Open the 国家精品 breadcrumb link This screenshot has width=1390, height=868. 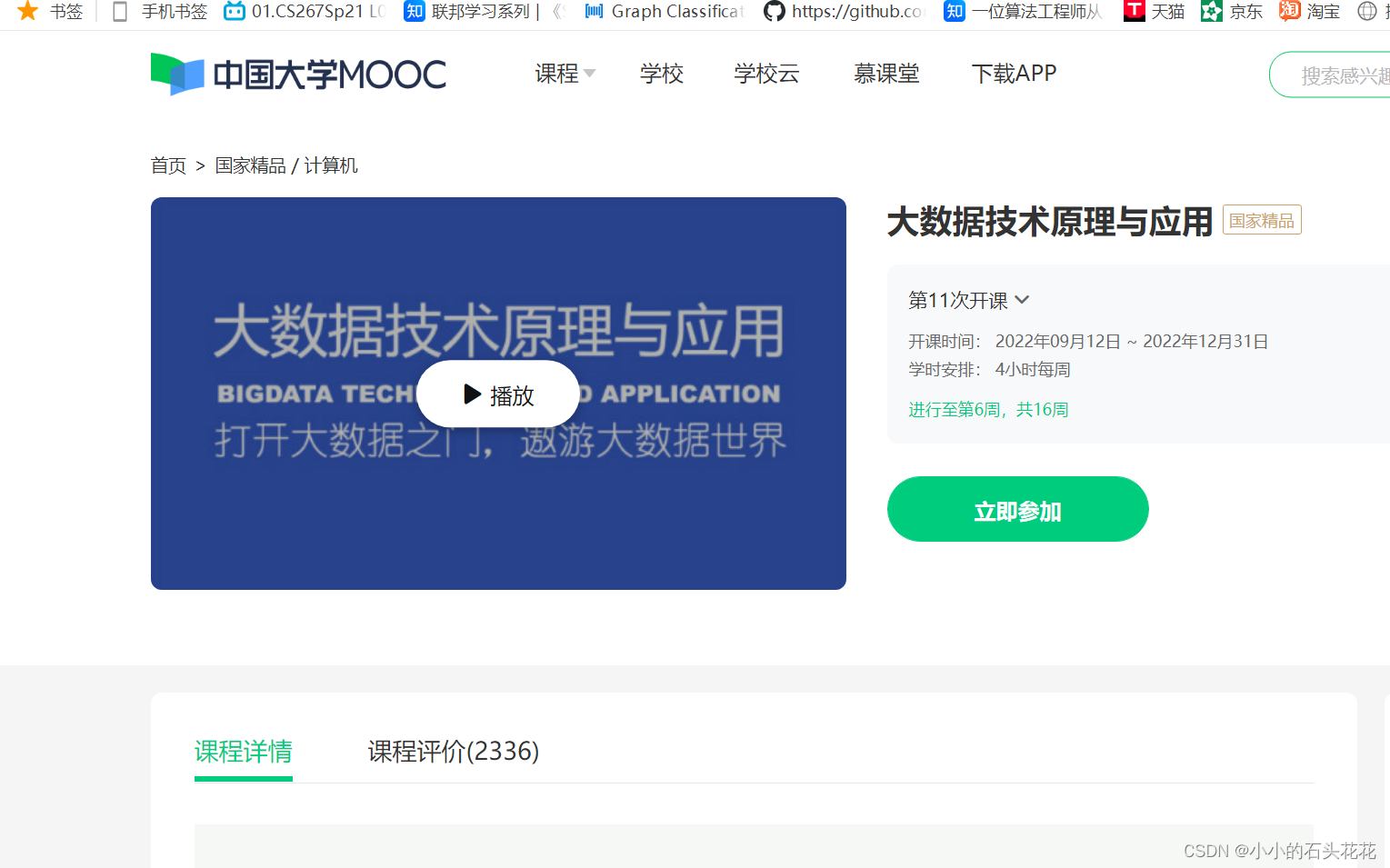point(250,165)
